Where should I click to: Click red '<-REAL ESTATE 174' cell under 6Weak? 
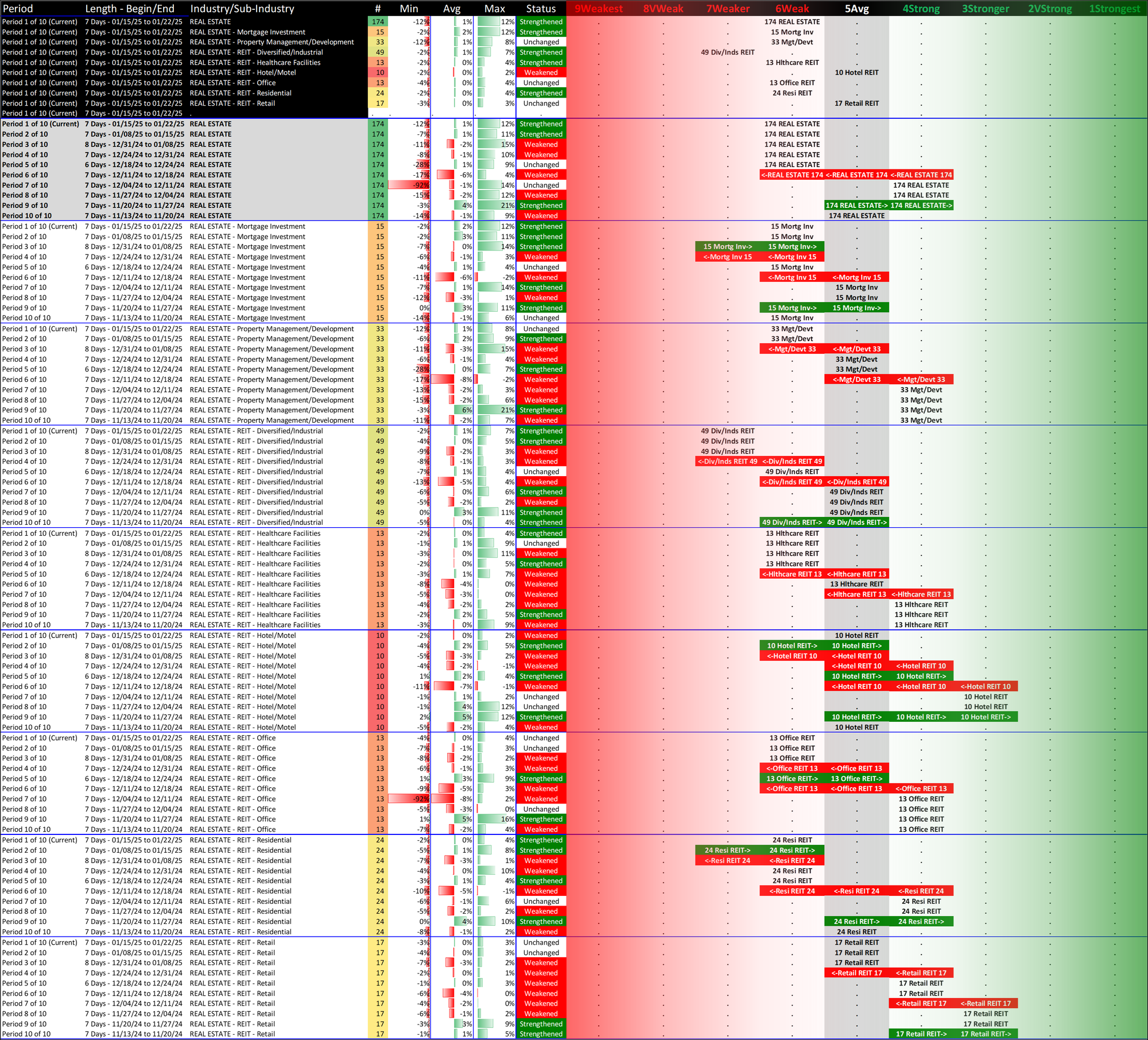coord(792,175)
